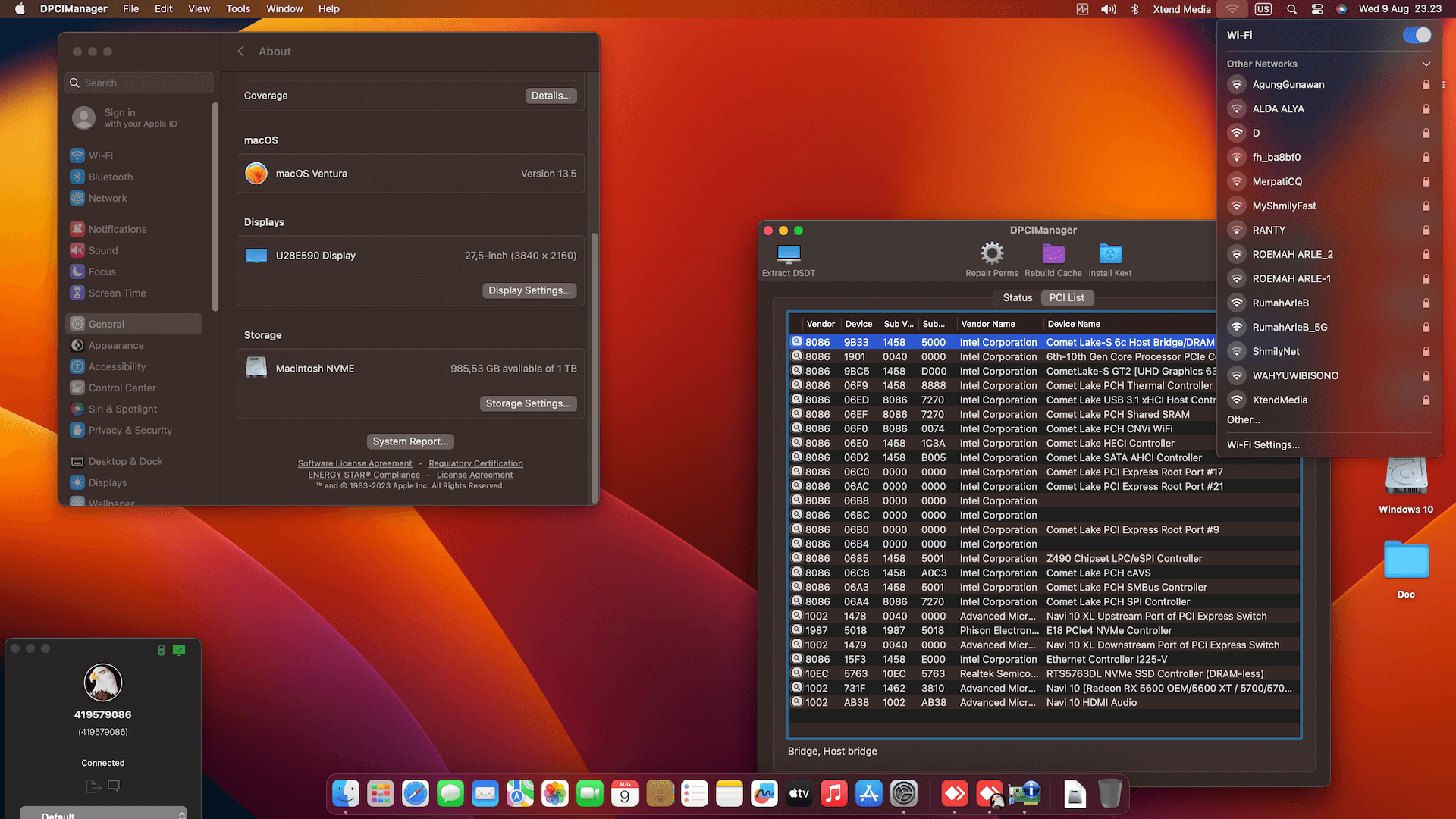
Task: Click the System Report button
Action: [410, 441]
